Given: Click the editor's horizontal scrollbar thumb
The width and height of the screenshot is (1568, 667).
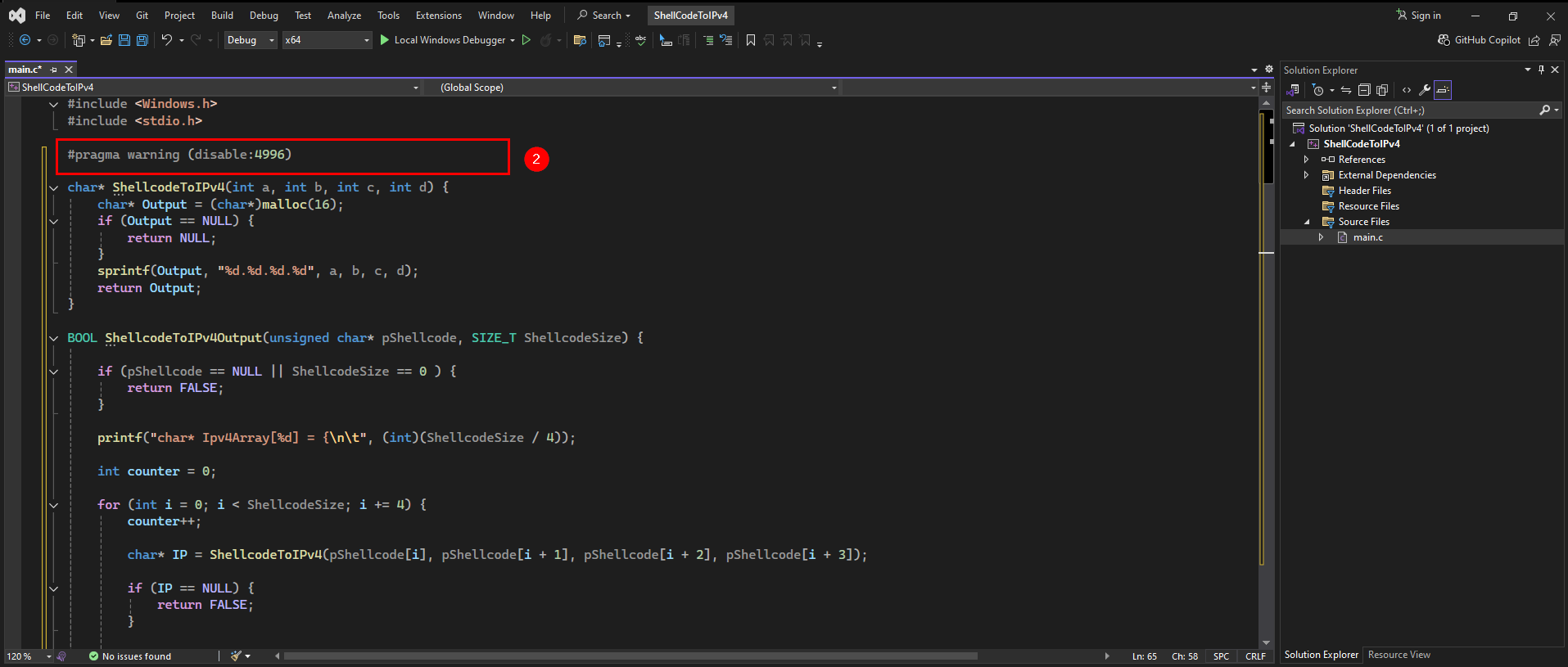Looking at the screenshot, I should coord(630,656).
